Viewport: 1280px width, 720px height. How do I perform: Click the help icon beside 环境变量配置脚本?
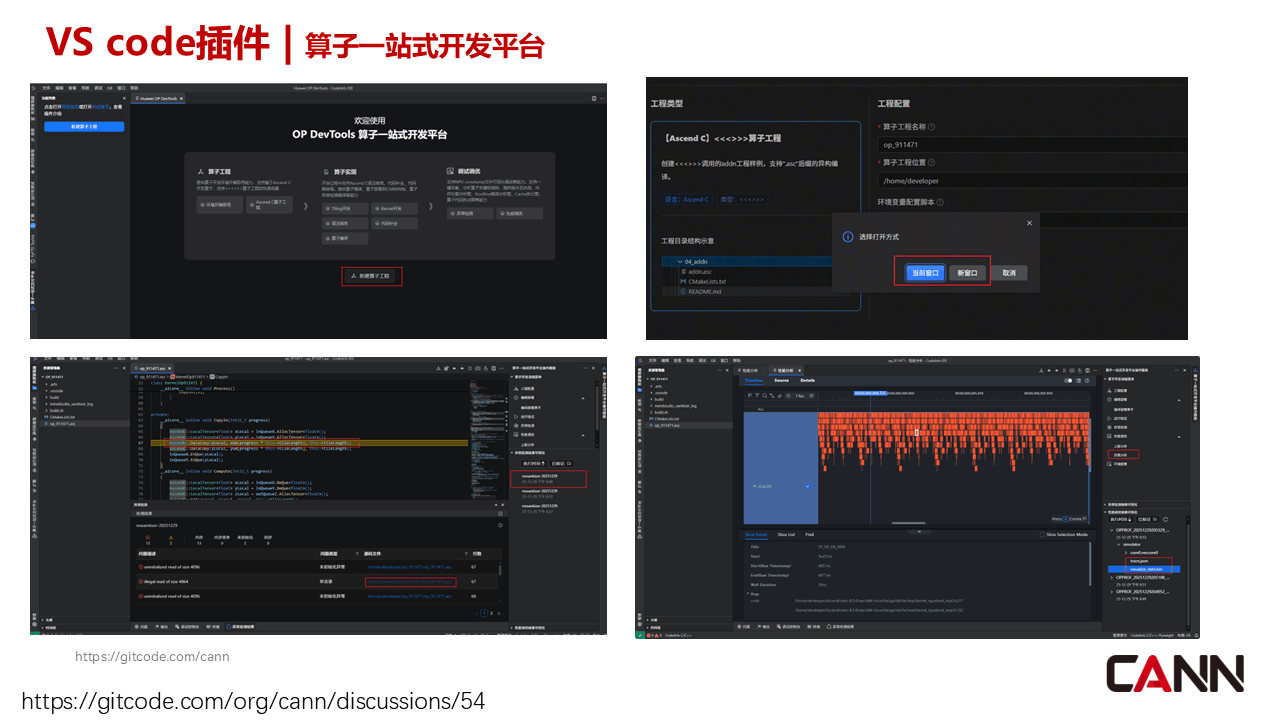(x=940, y=202)
